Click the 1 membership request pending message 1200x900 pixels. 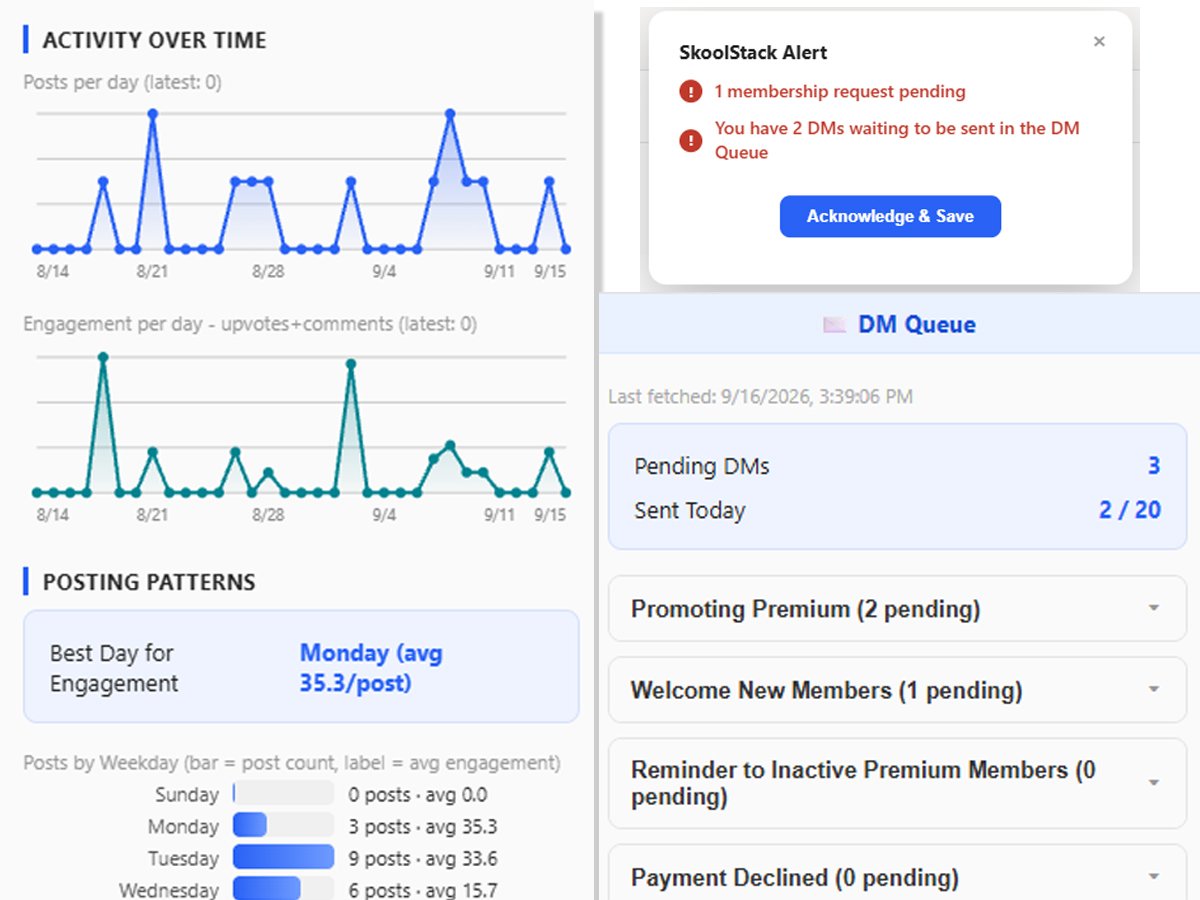840,92
